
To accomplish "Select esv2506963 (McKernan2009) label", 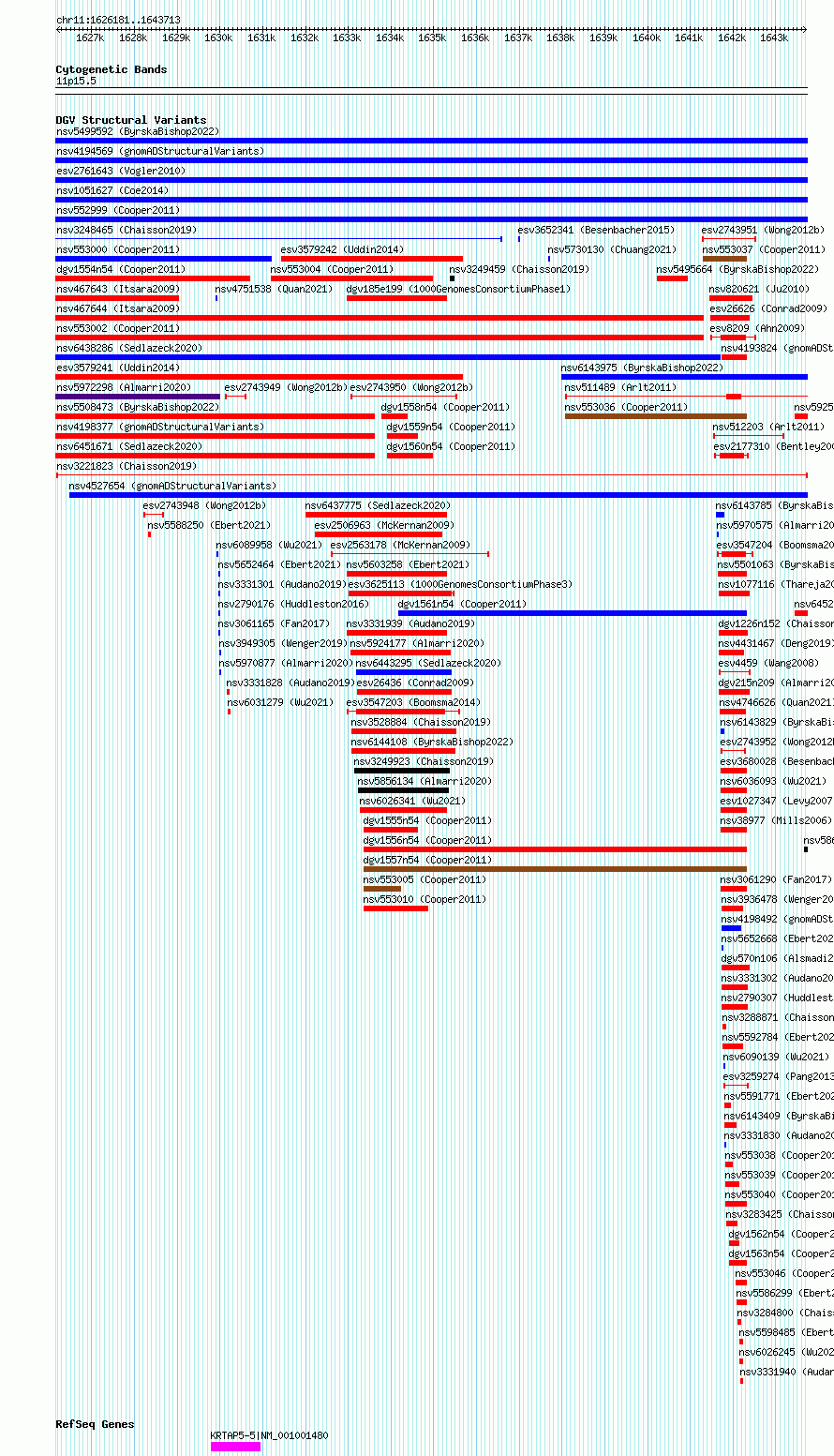I will [x=385, y=525].
